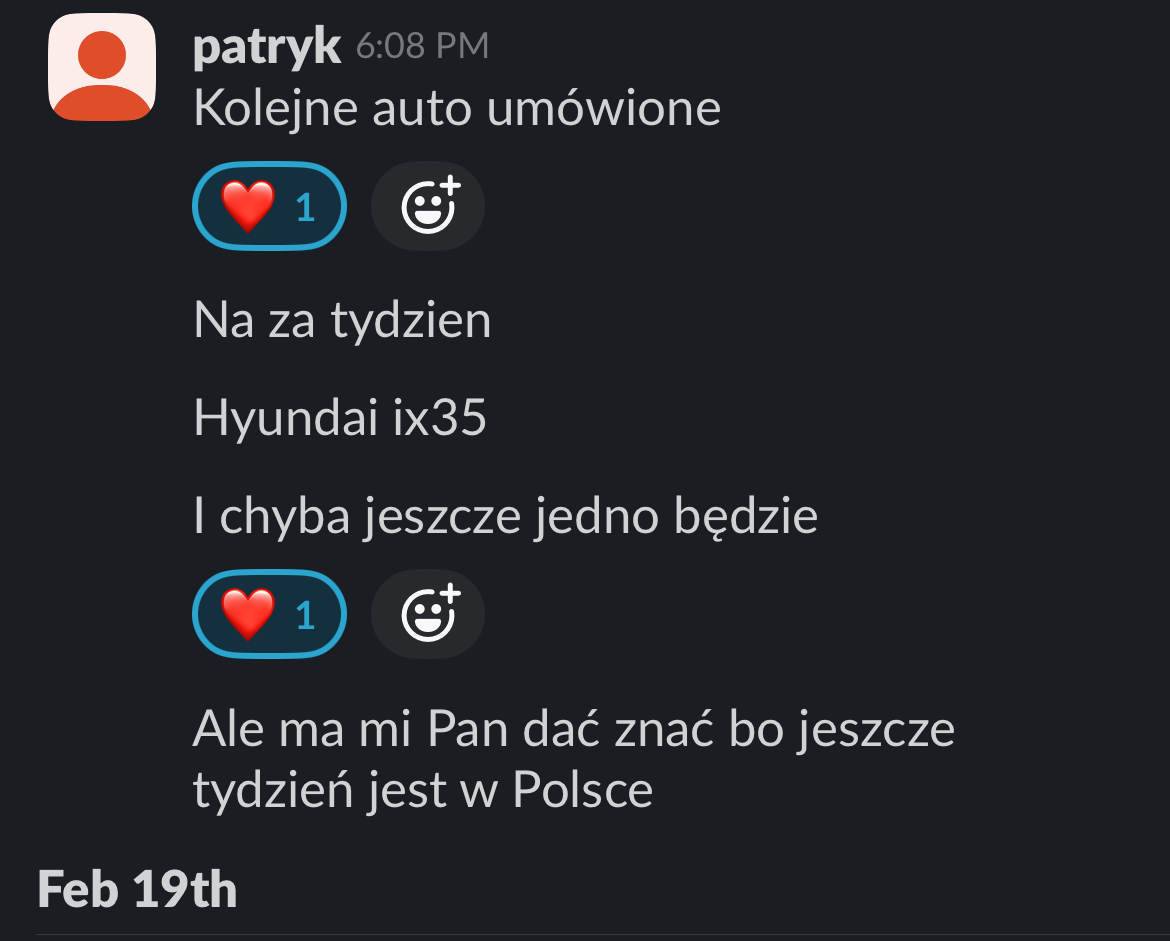Click the 'tydzień jest w Polsce' text line
Screen dimensions: 1170x941
click(423, 790)
